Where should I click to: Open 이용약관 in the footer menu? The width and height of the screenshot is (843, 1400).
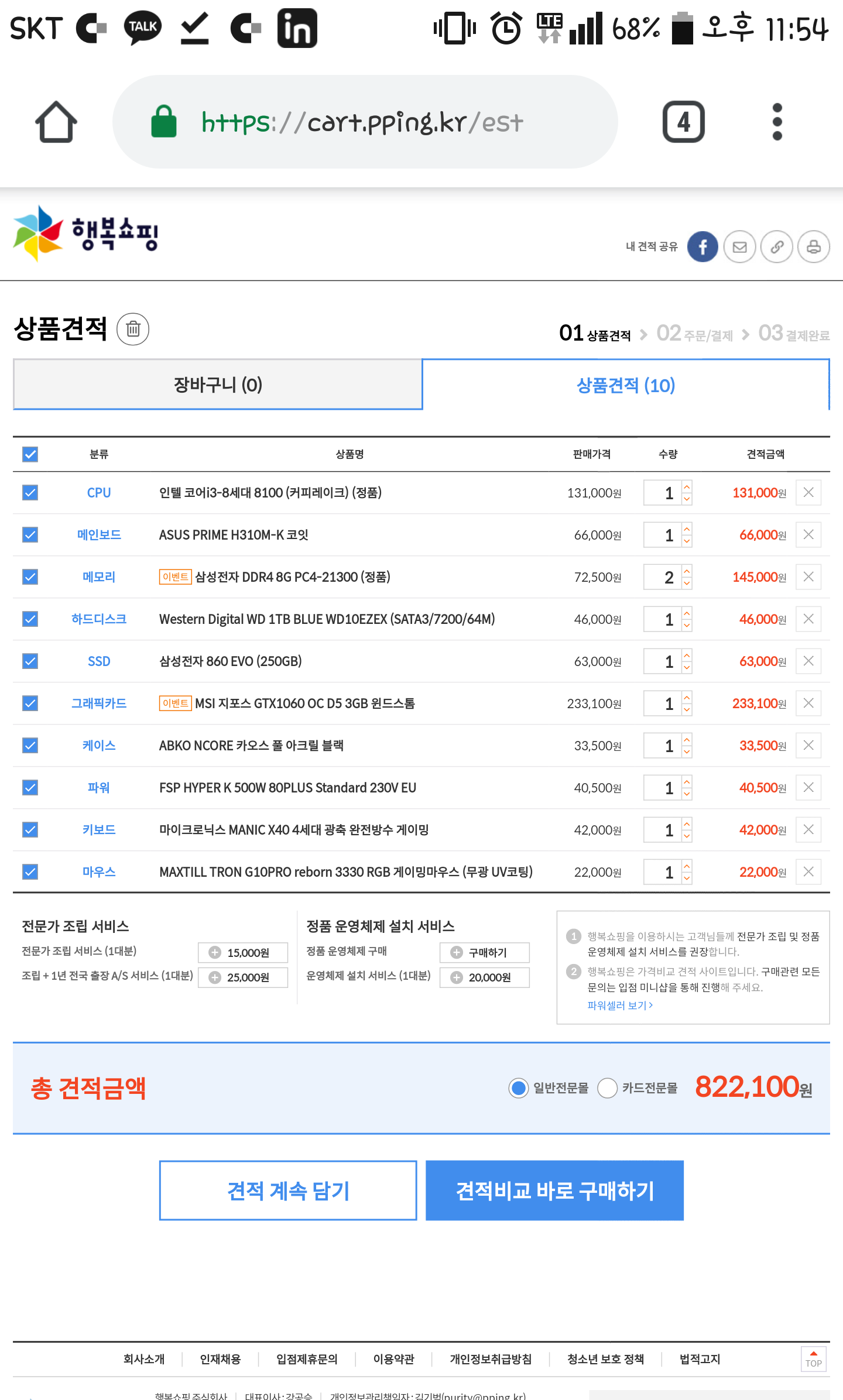393,1359
